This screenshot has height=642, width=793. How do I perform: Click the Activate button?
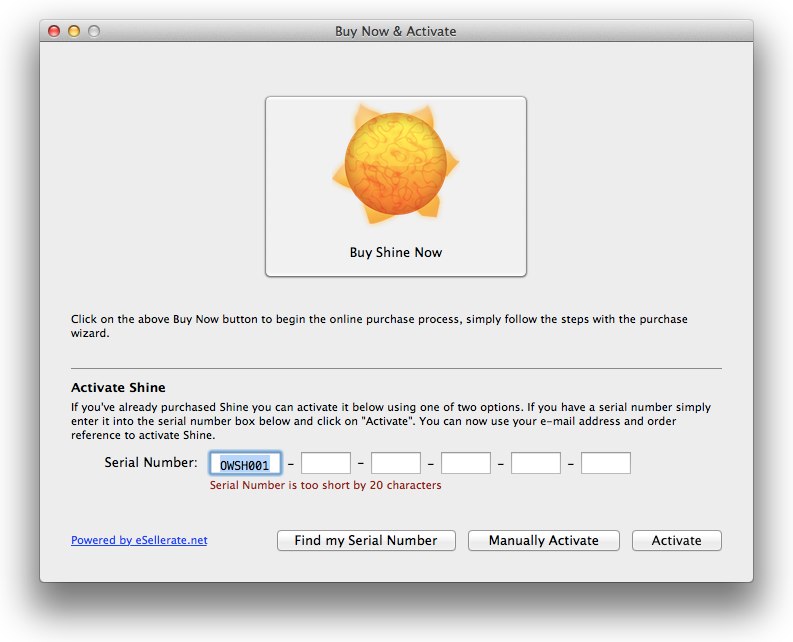pos(676,540)
